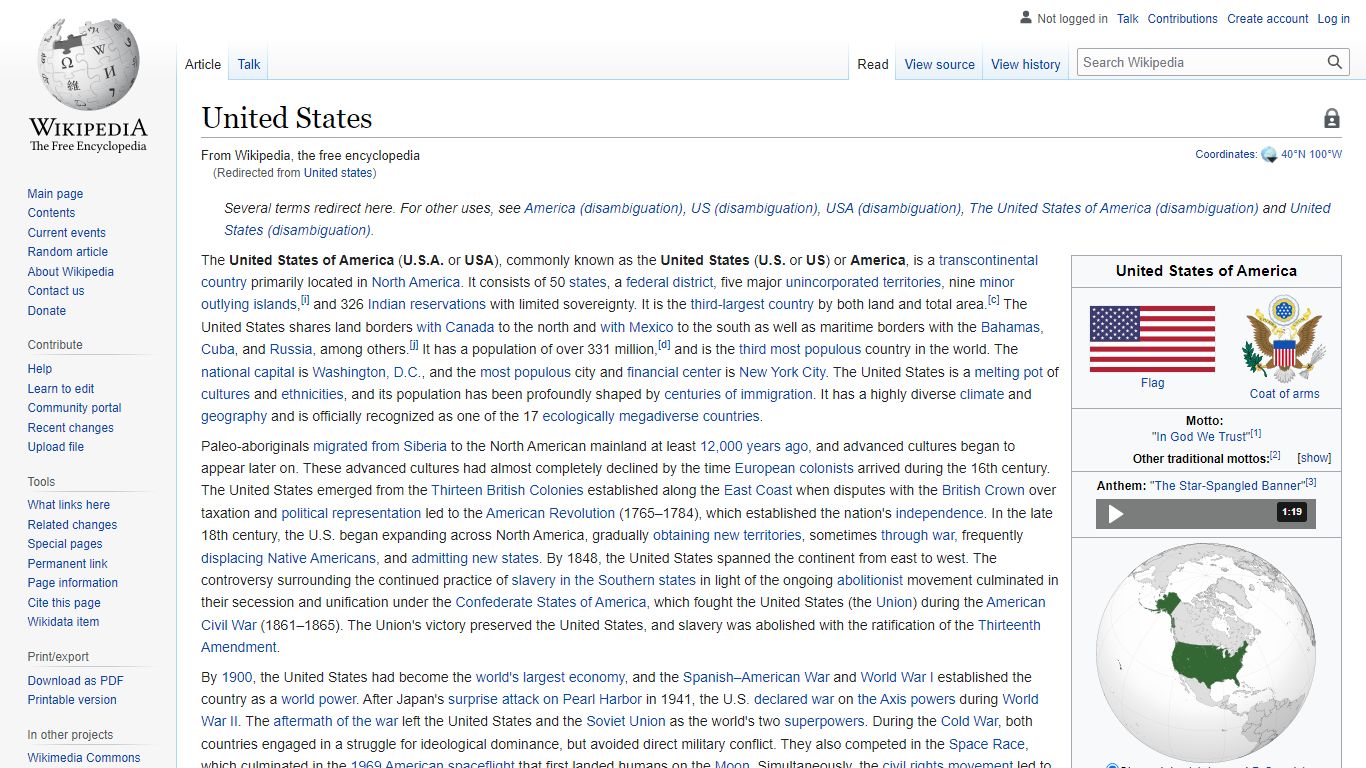Open America (disambiguation) hatnote link

604,208
